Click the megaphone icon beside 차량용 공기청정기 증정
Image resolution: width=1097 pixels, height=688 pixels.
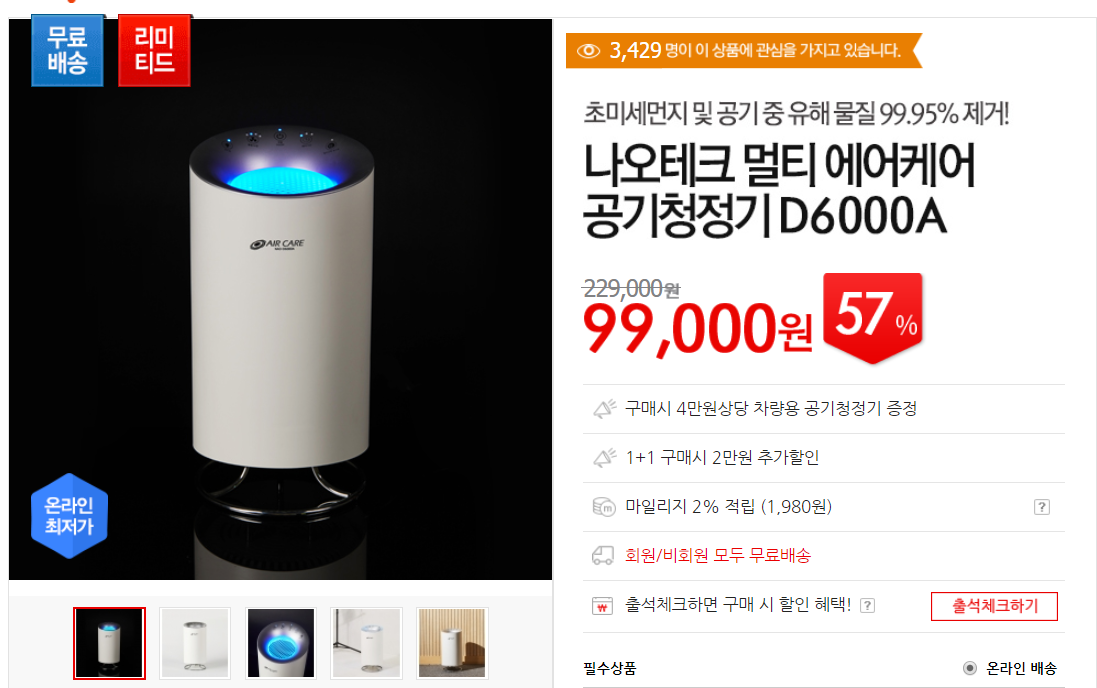coord(604,409)
